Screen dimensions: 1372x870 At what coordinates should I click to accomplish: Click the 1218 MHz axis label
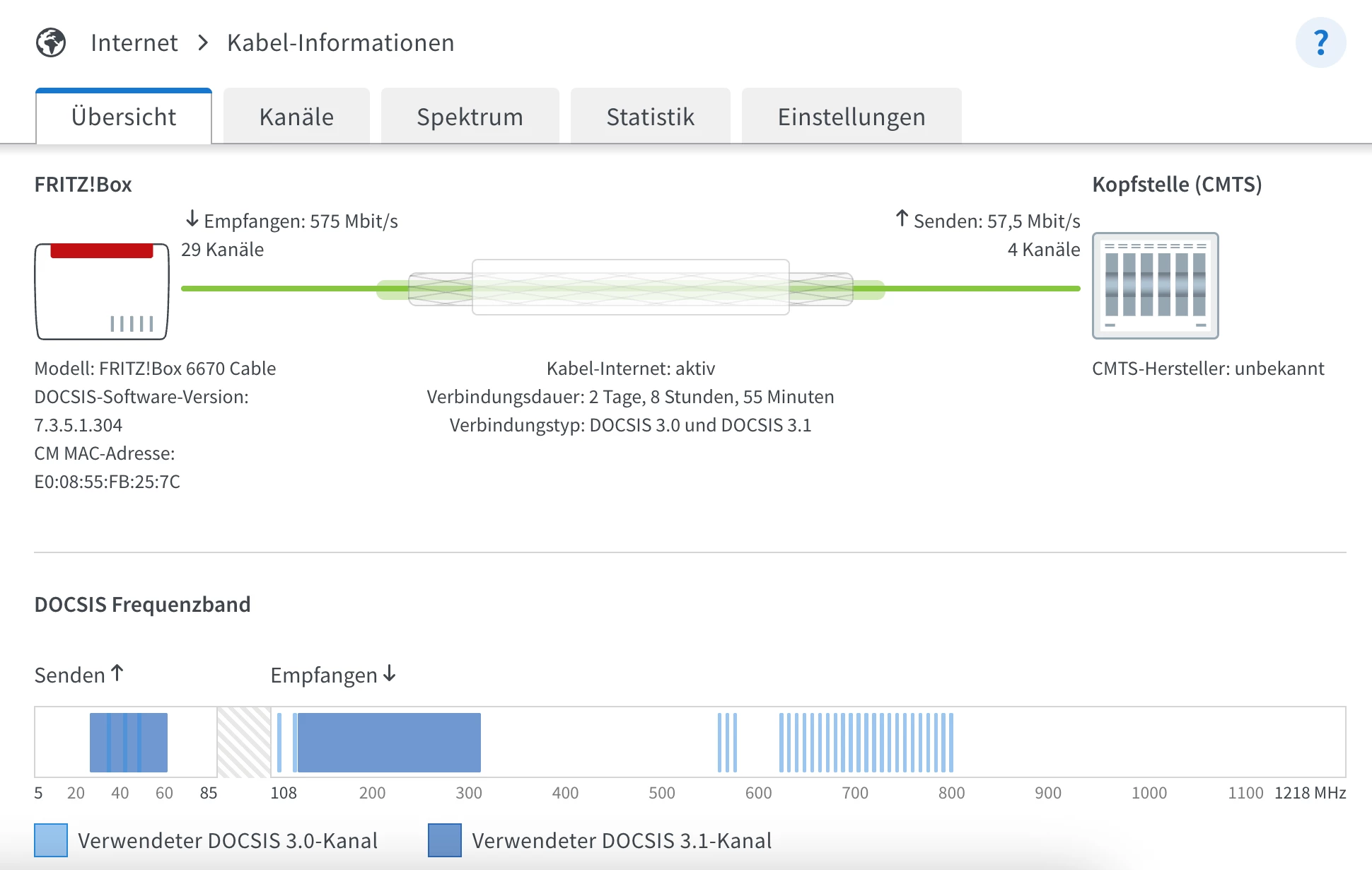pos(1310,793)
